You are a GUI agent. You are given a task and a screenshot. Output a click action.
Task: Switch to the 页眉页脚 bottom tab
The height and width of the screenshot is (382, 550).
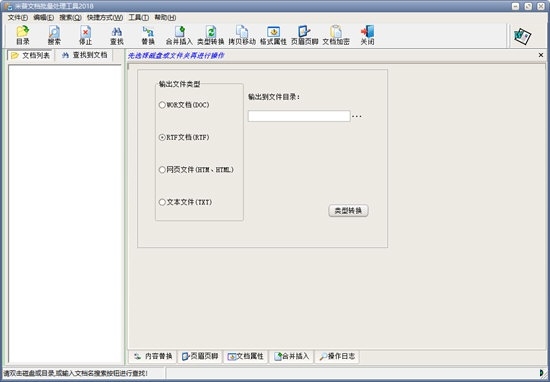200,356
